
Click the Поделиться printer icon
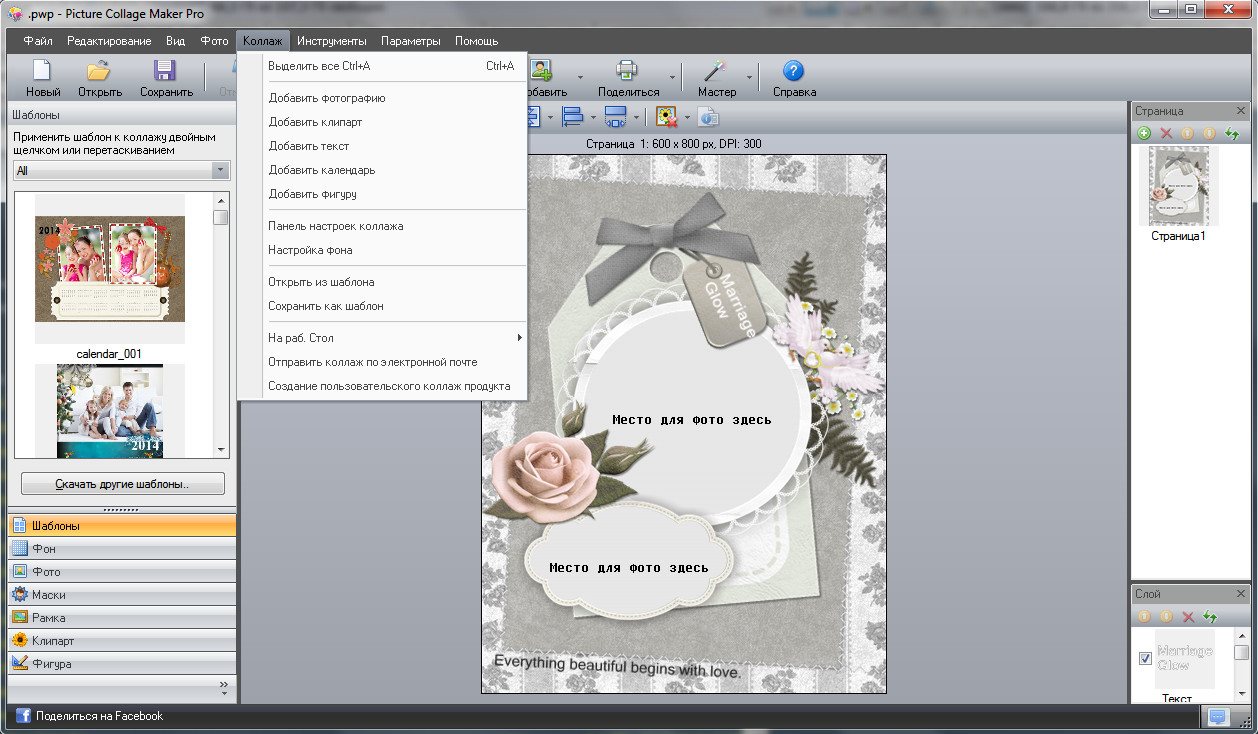(627, 72)
